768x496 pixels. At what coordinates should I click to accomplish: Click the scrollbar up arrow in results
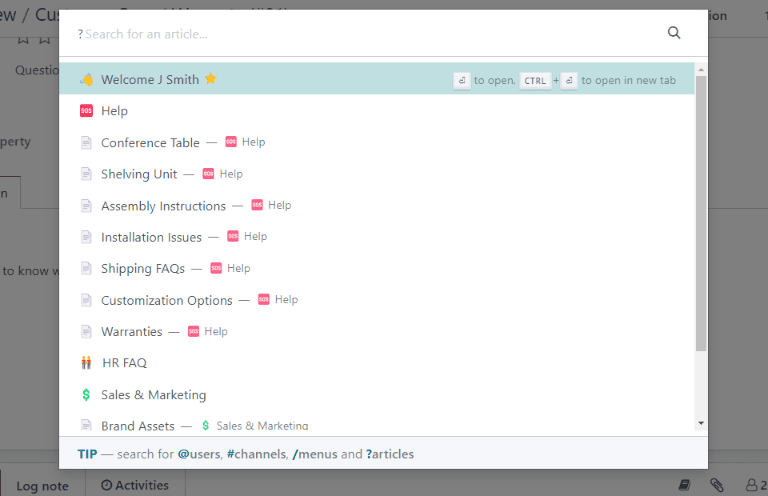coord(700,69)
